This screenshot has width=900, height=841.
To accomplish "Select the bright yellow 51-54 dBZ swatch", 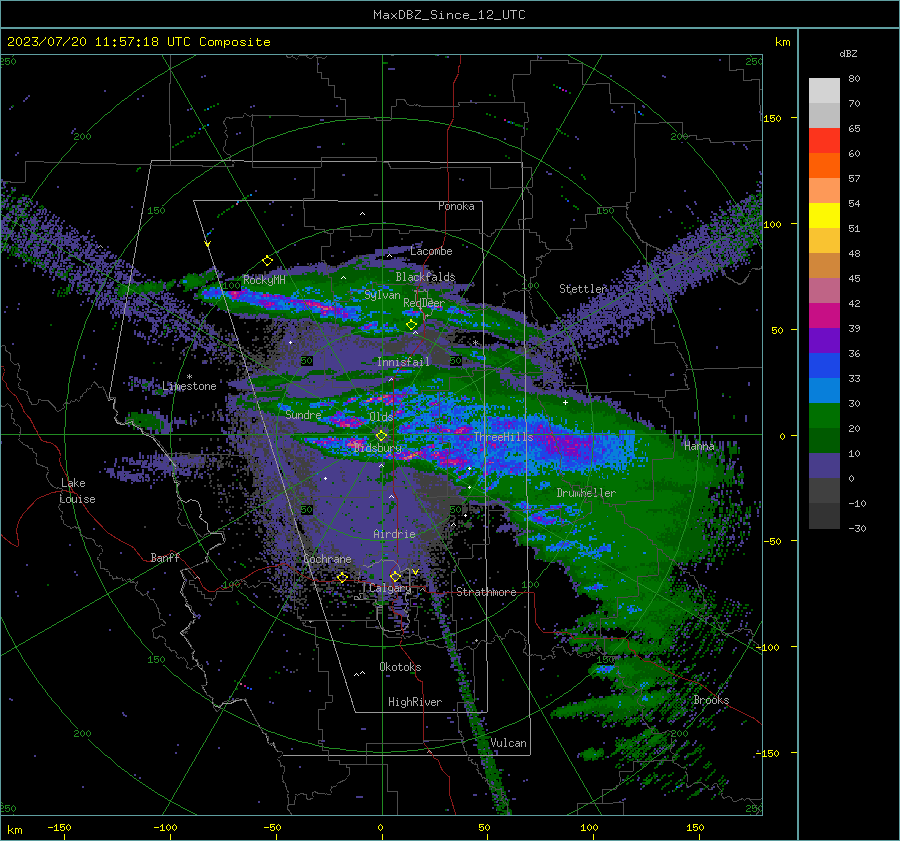I will (824, 215).
